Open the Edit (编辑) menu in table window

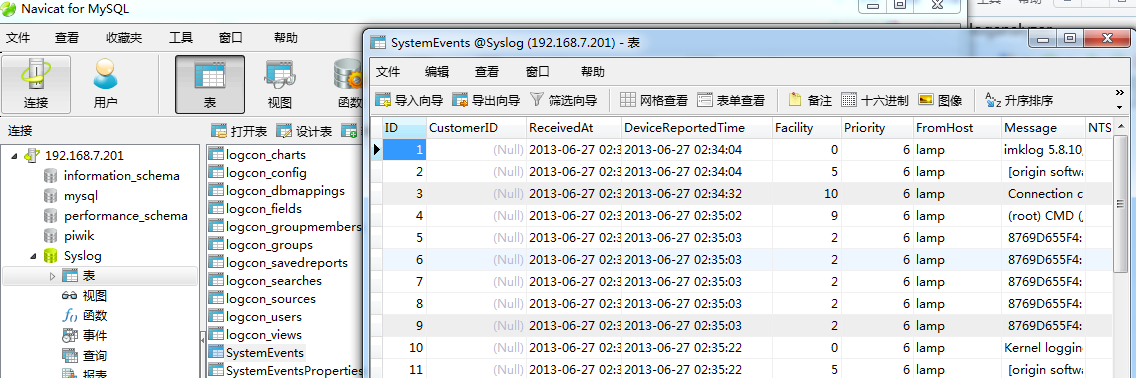[437, 72]
